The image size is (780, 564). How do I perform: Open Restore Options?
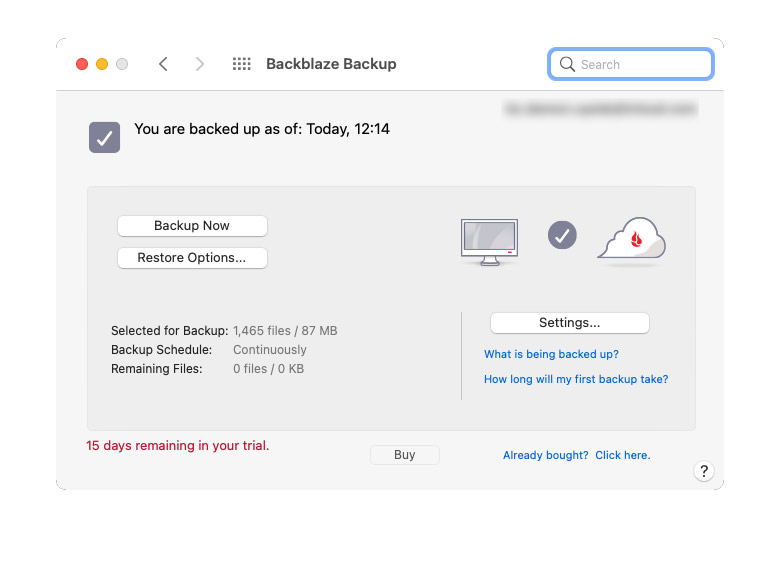pos(192,258)
